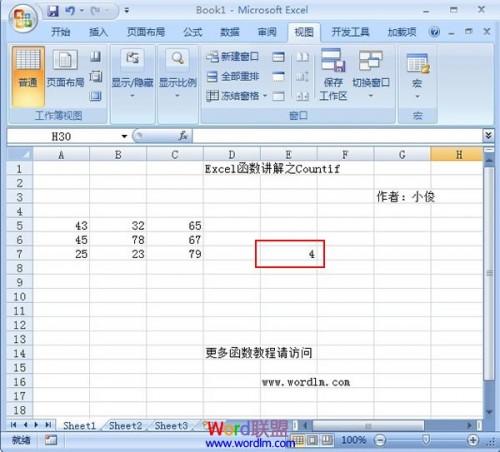Screen dimensions: 500x452
Task: Open the 开始 ribbon tab
Action: 61,32
